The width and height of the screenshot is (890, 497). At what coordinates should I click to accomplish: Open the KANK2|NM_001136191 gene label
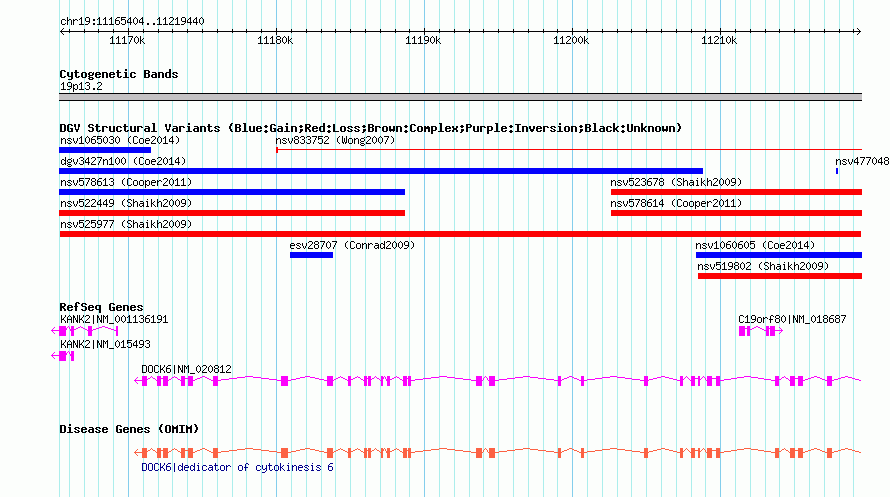(x=114, y=319)
